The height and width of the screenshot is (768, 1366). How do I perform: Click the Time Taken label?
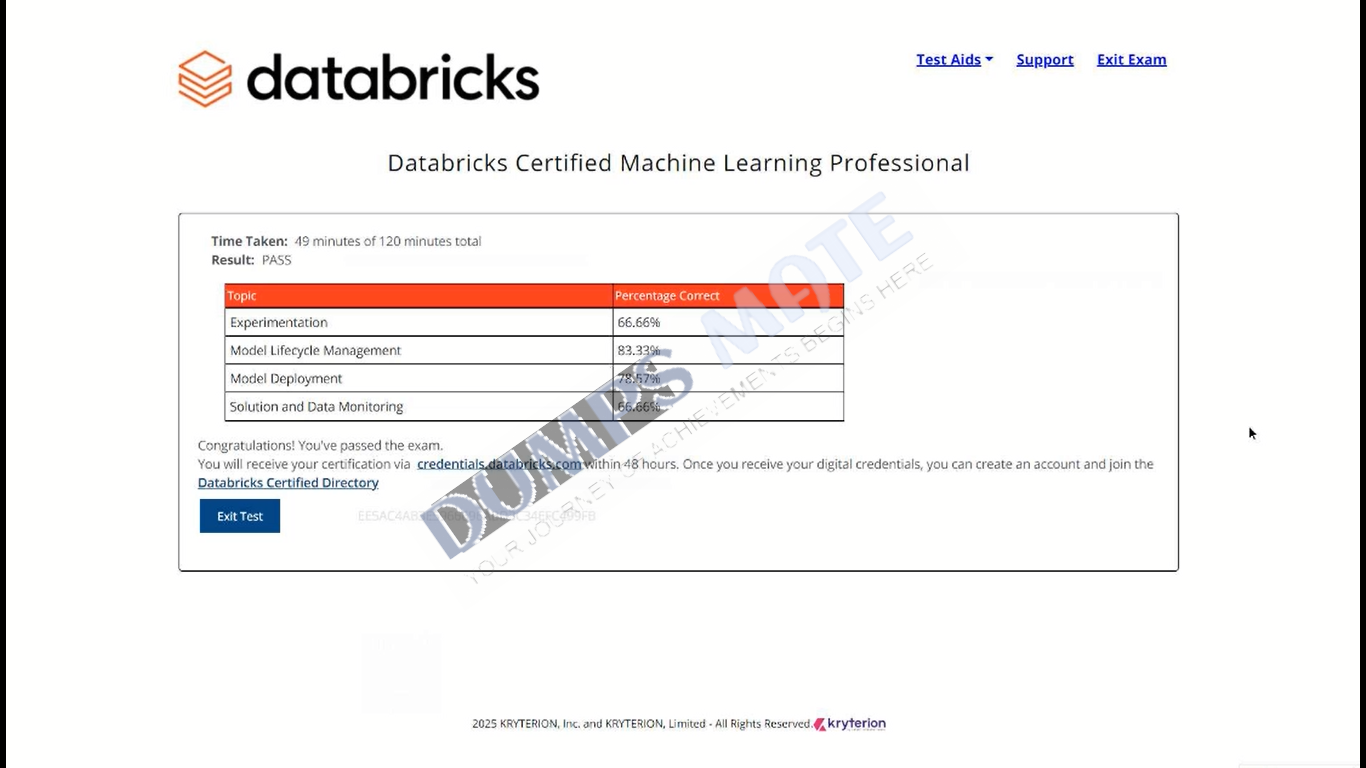[x=249, y=241]
